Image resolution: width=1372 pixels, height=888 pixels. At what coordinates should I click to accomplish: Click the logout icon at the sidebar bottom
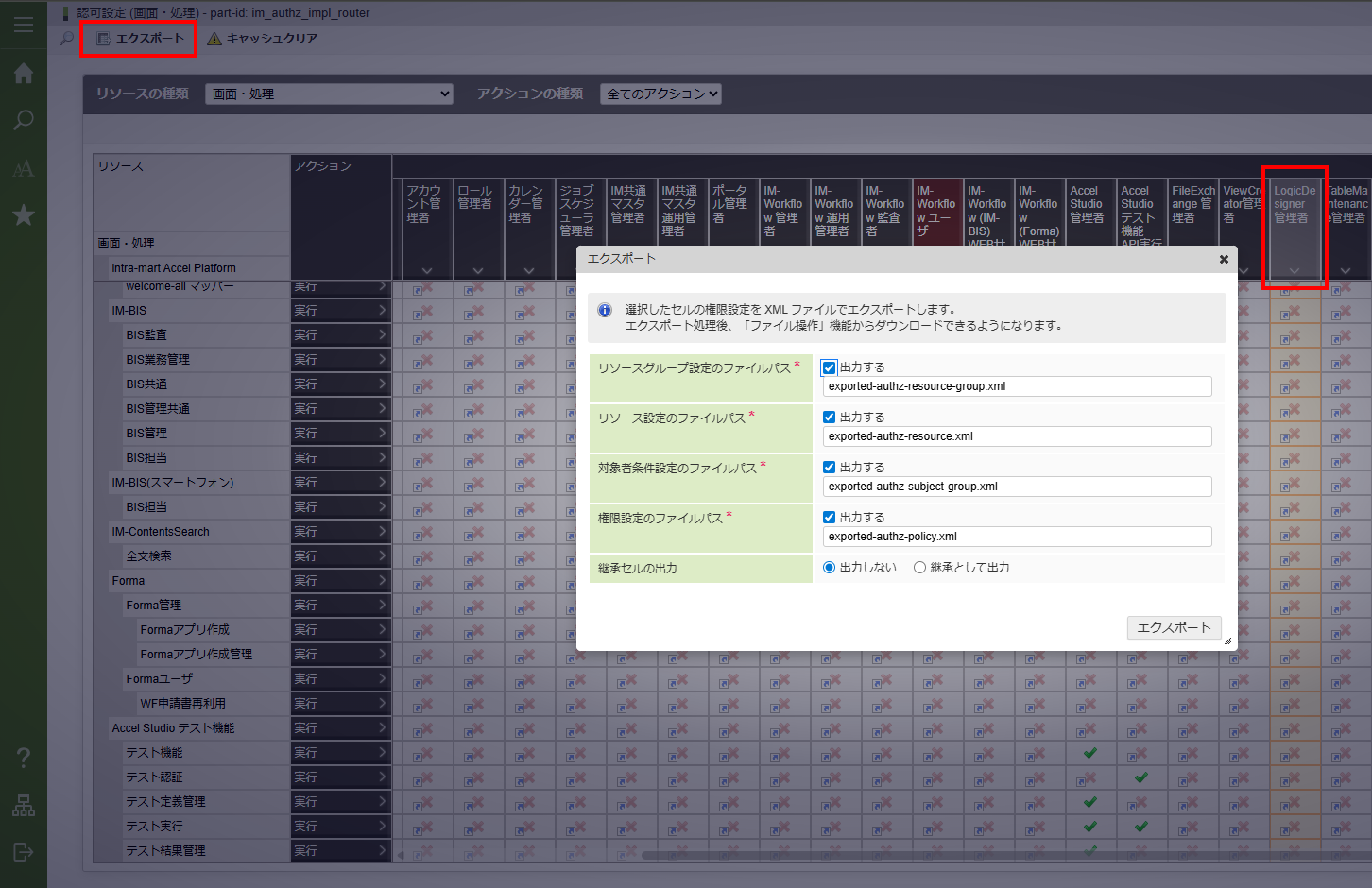tap(24, 852)
